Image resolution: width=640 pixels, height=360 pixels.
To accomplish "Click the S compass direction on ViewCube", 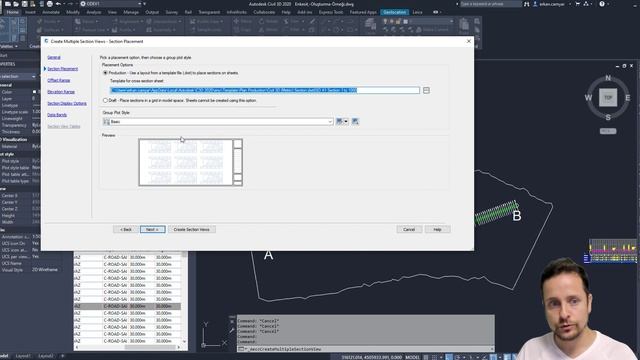I will tap(608, 118).
